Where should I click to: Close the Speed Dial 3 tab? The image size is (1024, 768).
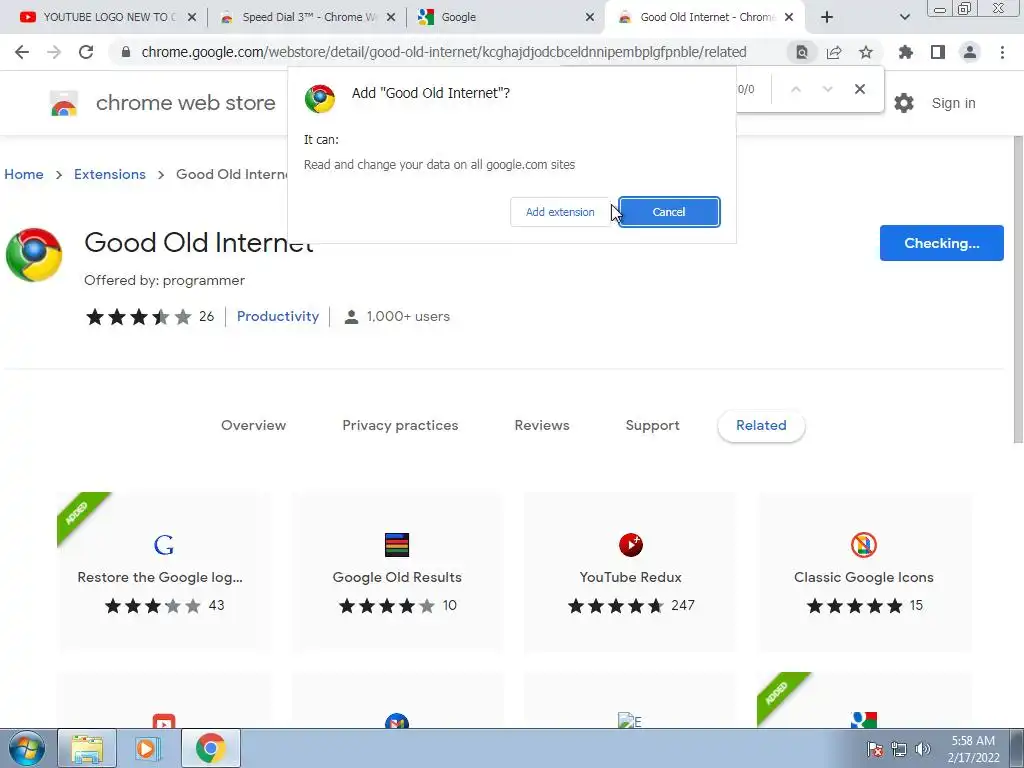coord(391,18)
